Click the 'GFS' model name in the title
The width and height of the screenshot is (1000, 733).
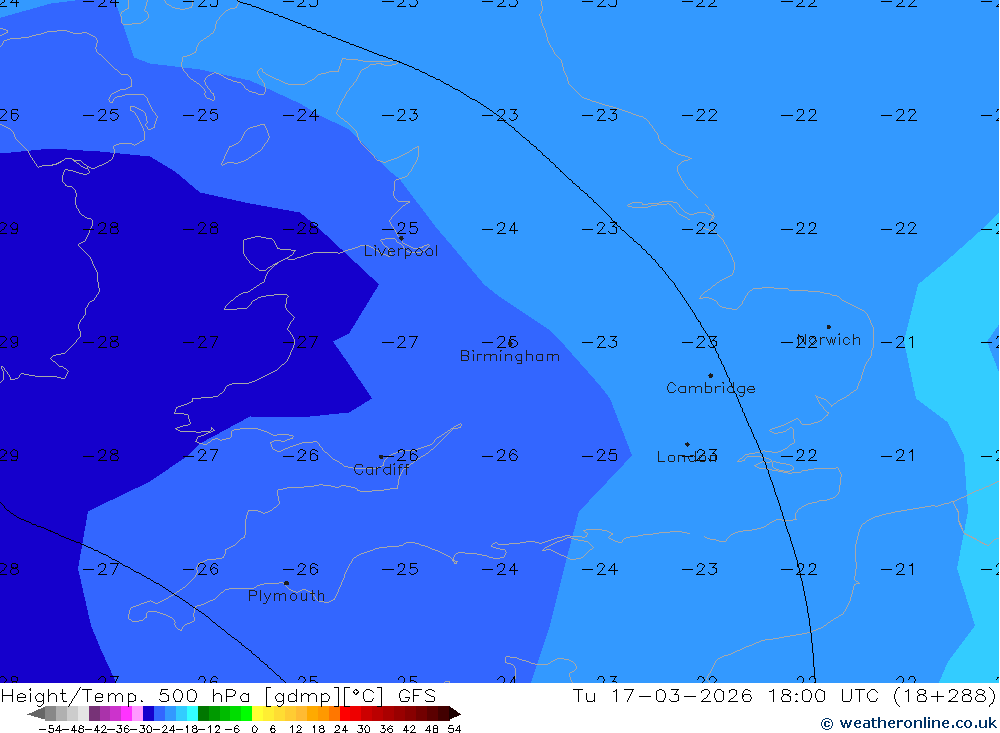tap(417, 695)
